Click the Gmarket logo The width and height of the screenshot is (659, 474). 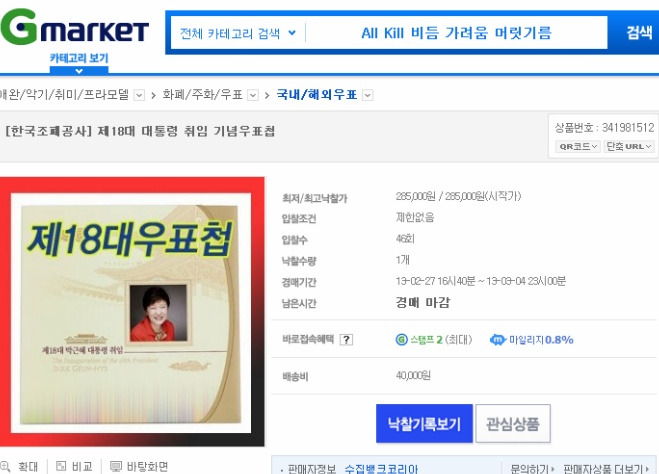coord(74,26)
